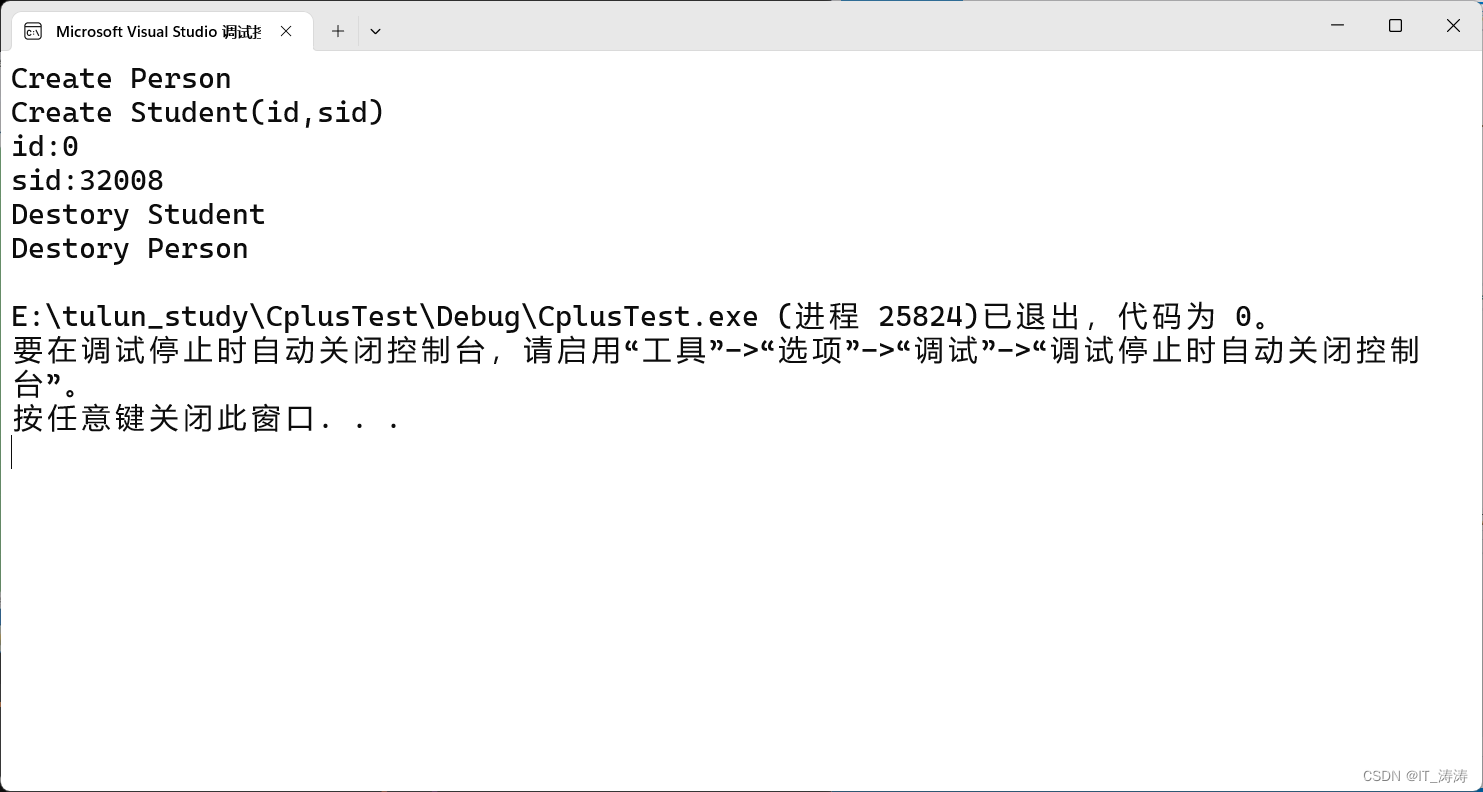Click inside the empty terminal output area
This screenshot has width=1483, height=792.
coord(700,600)
